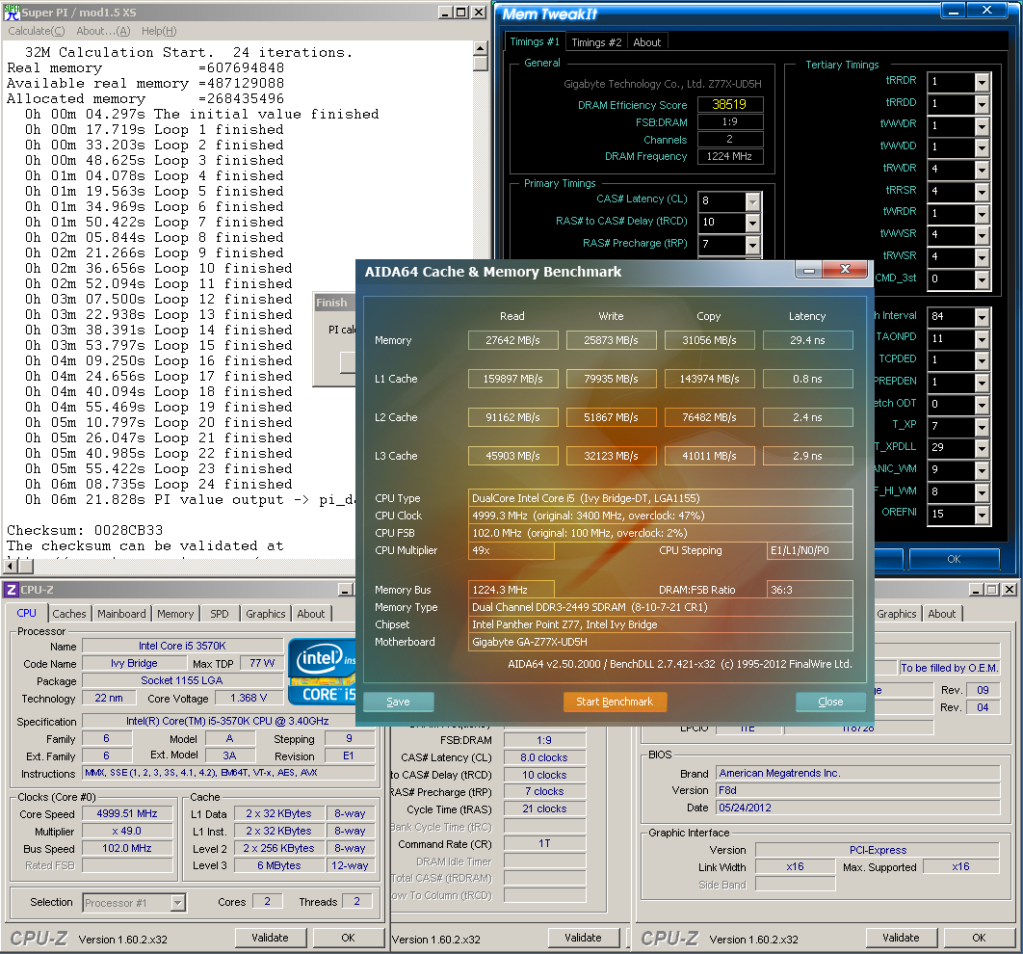Open the Caches tab in CPU-Z
The width and height of the screenshot is (1023, 954).
pos(69,614)
